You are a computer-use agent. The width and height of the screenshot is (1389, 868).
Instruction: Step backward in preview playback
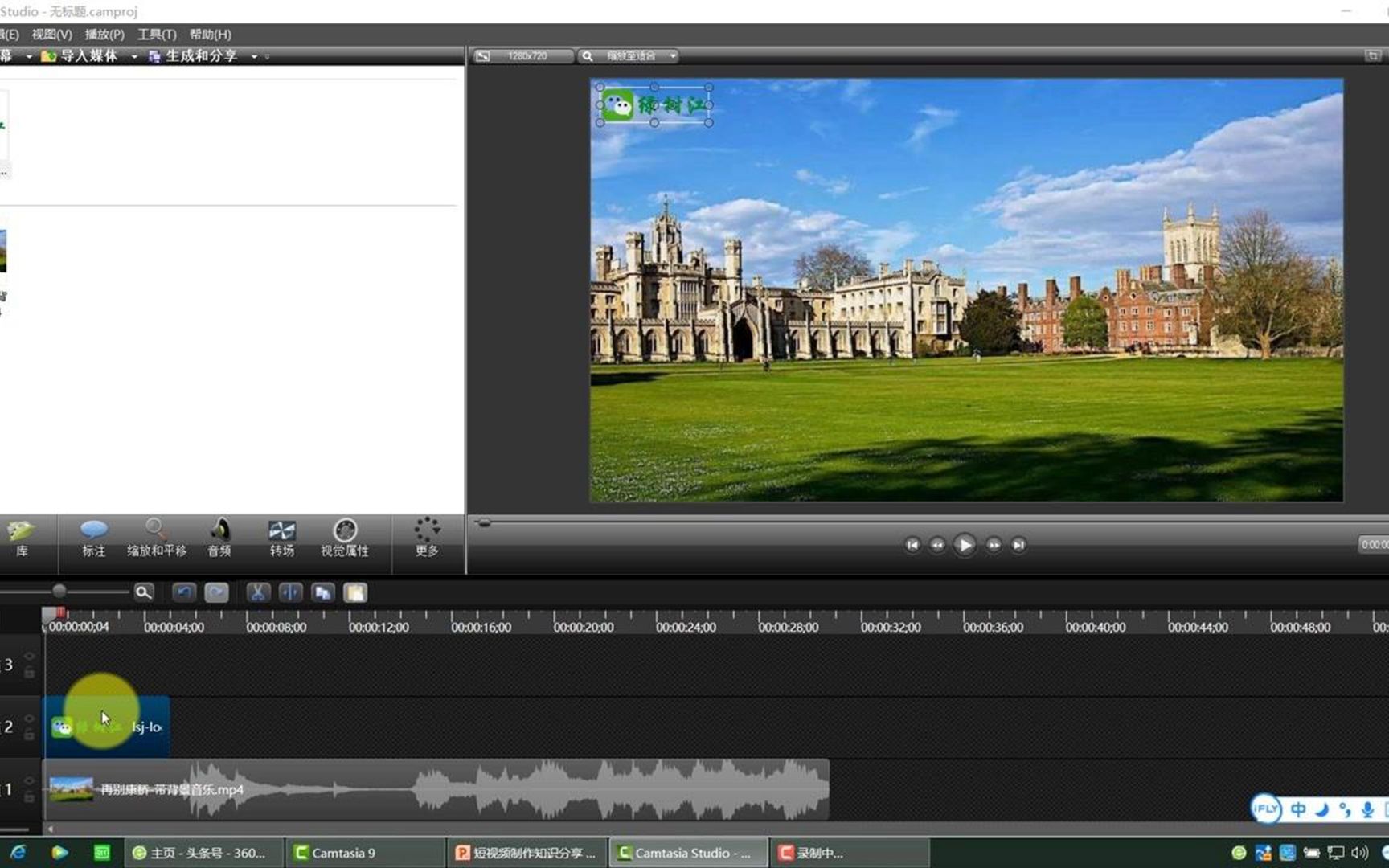click(x=937, y=545)
